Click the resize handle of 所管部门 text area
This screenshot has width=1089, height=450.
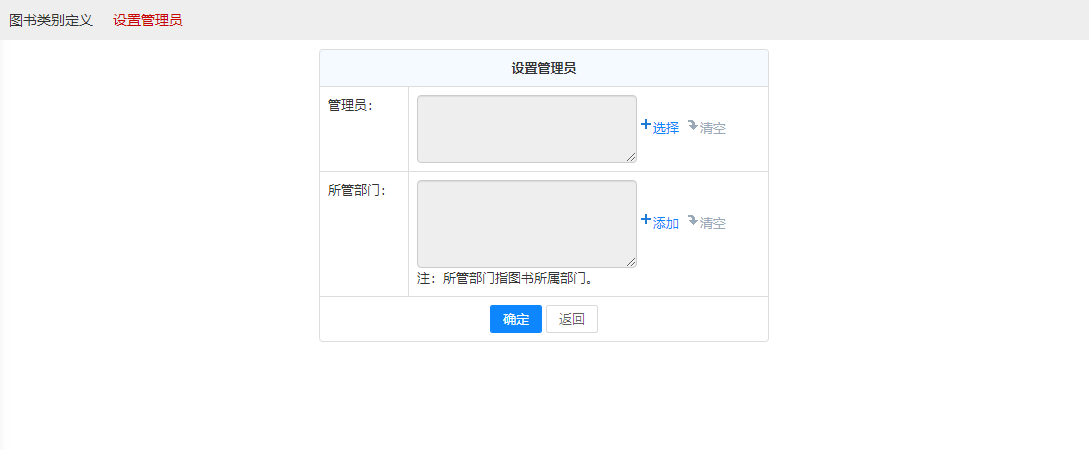(632, 263)
